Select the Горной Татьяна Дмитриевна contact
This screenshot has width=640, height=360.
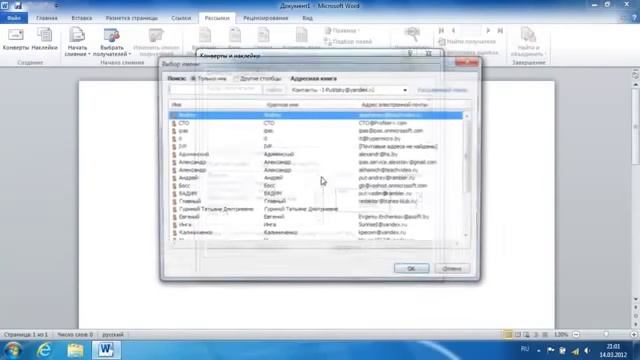coord(316,209)
